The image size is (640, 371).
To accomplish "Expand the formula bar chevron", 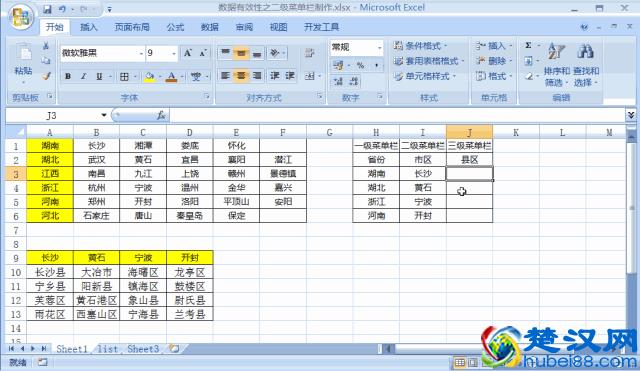I will [631, 115].
